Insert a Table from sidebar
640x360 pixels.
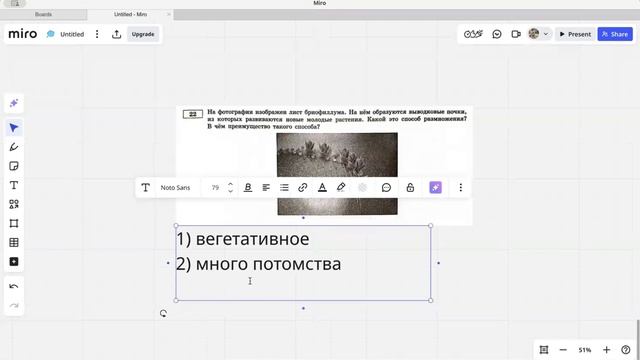[x=14, y=242]
